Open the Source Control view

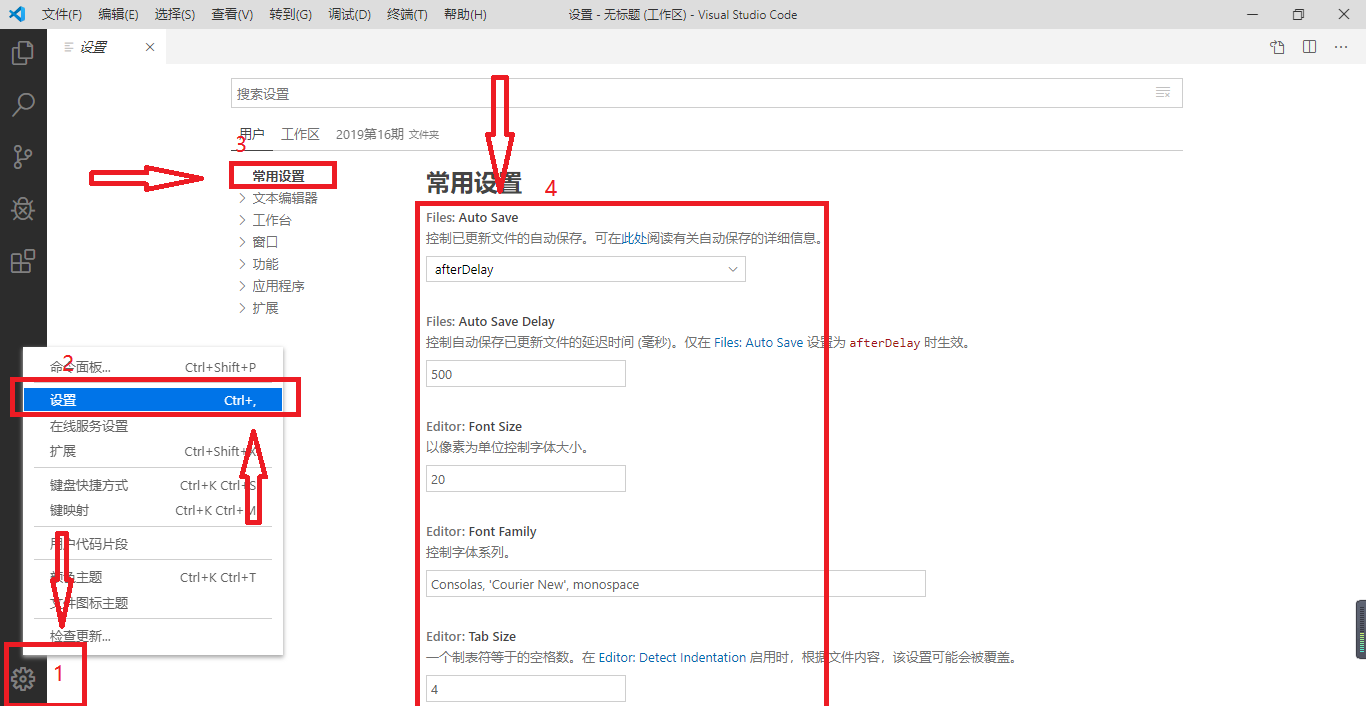click(23, 157)
